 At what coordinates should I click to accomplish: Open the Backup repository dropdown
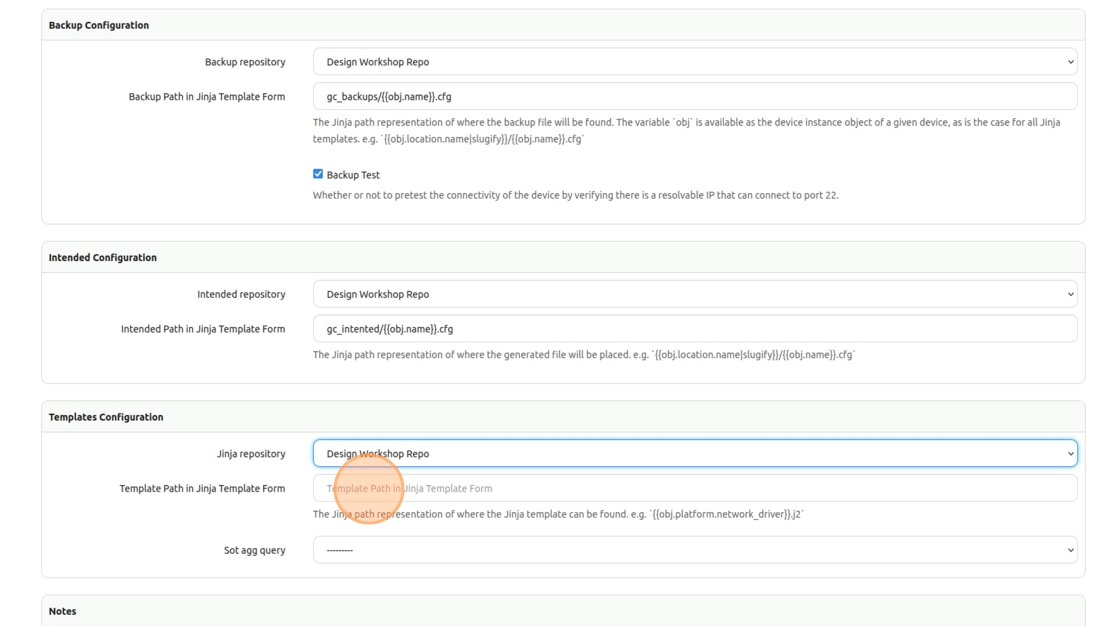(694, 62)
